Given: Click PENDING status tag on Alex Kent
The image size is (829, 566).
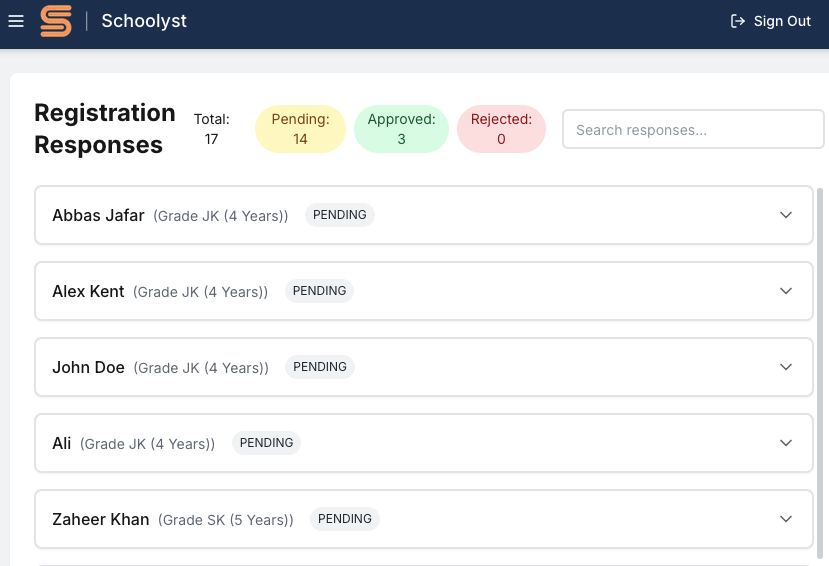Looking at the screenshot, I should pyautogui.click(x=319, y=291).
